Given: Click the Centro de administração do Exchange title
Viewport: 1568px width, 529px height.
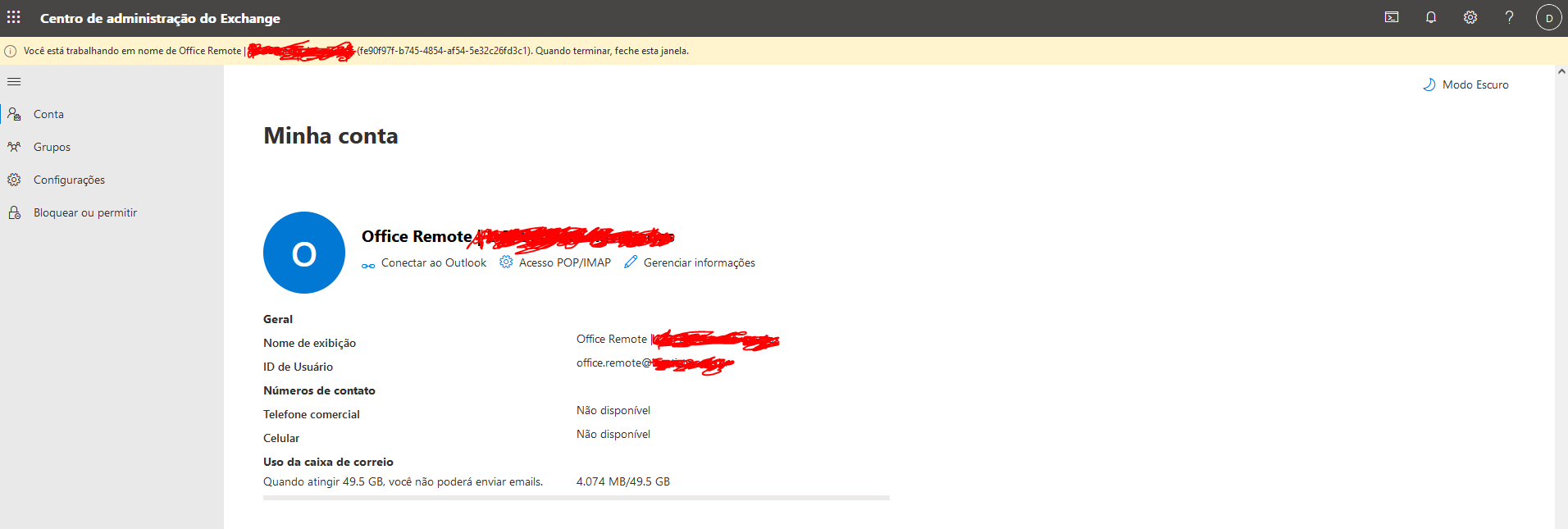Looking at the screenshot, I should (x=160, y=18).
